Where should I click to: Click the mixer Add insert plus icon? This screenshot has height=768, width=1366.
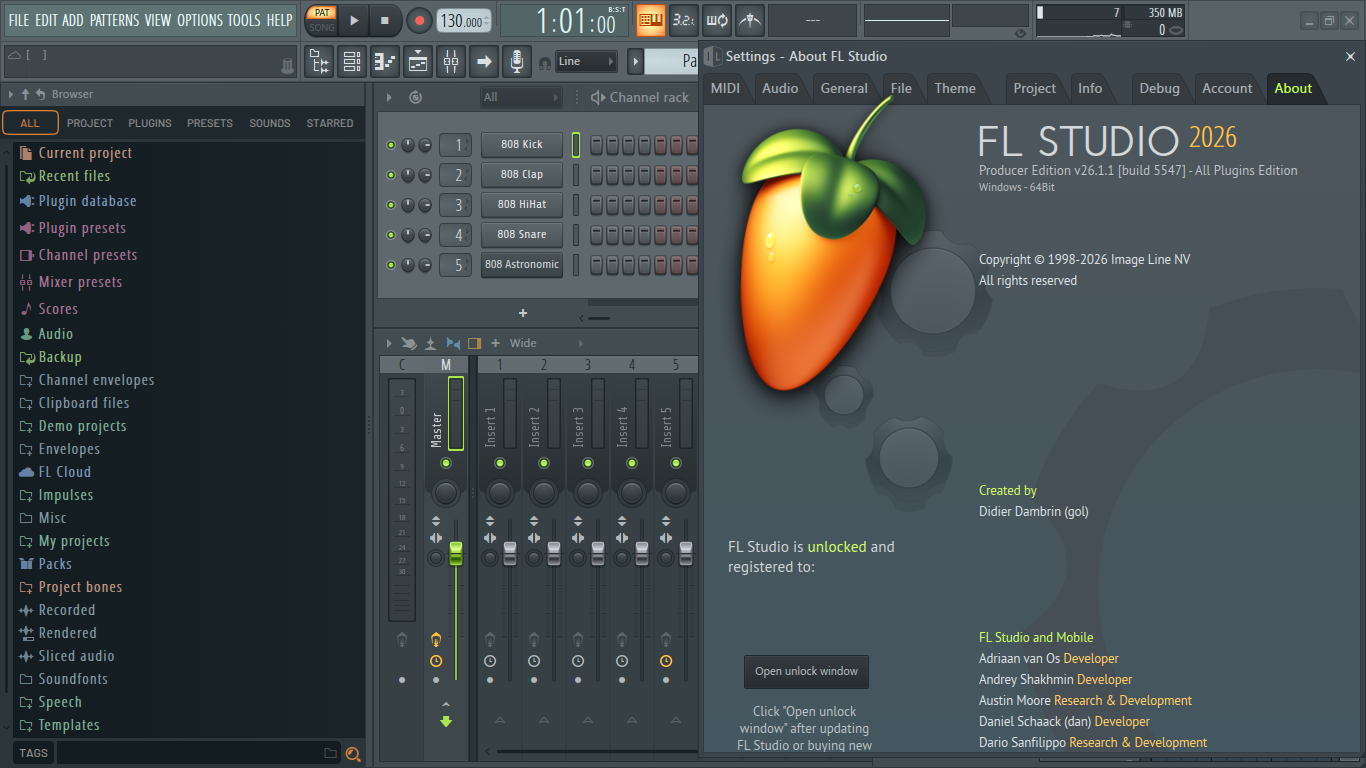click(495, 343)
